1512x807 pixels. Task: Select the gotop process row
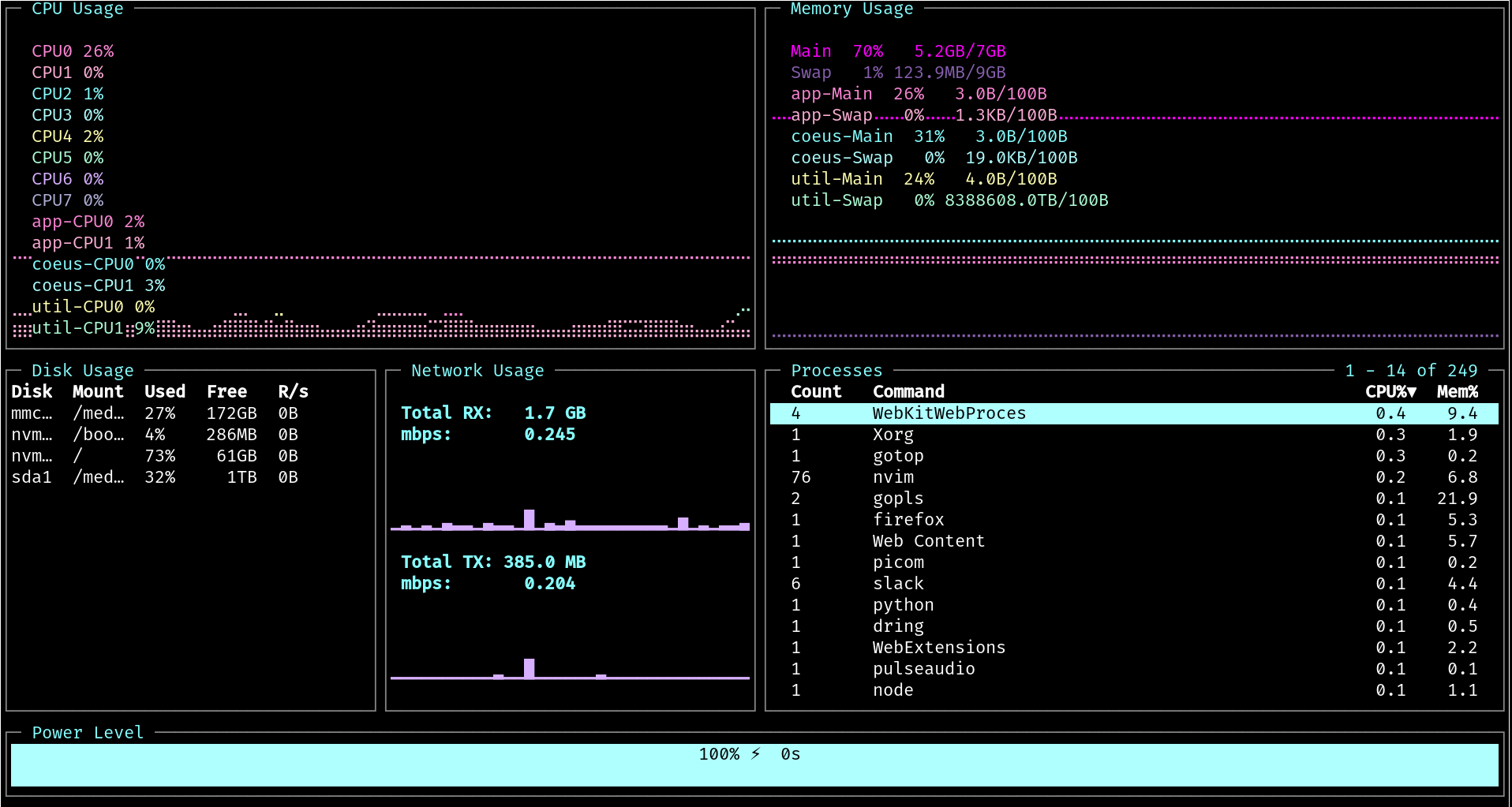(x=1134, y=456)
